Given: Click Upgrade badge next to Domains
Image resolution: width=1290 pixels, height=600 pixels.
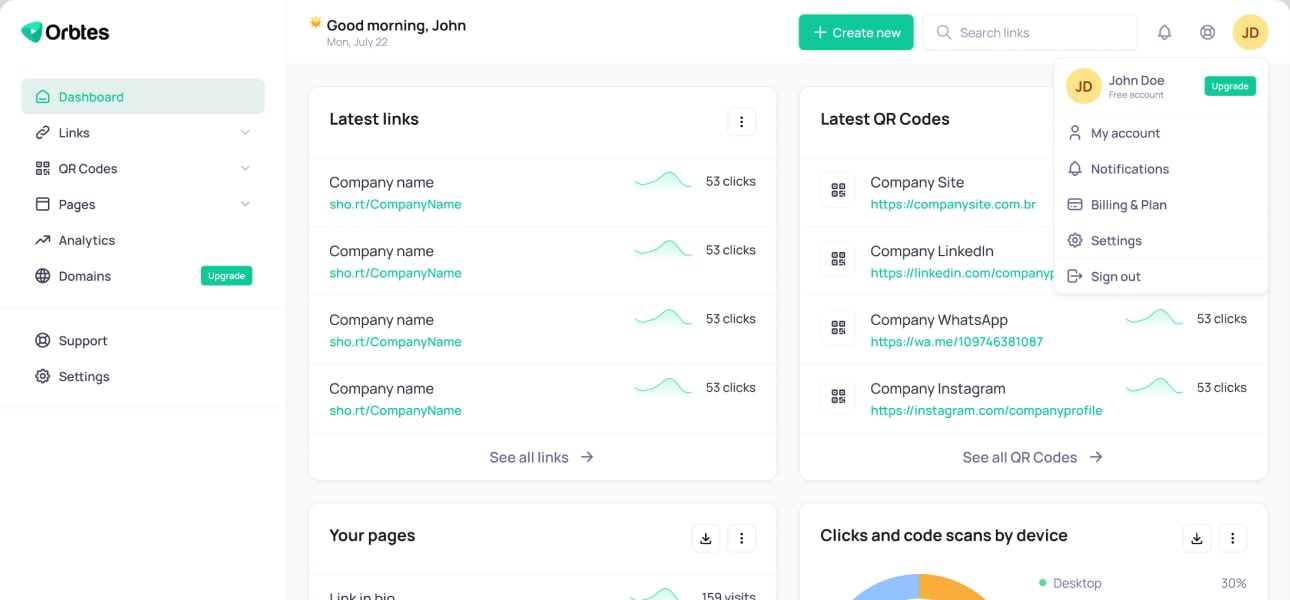Looking at the screenshot, I should (226, 276).
